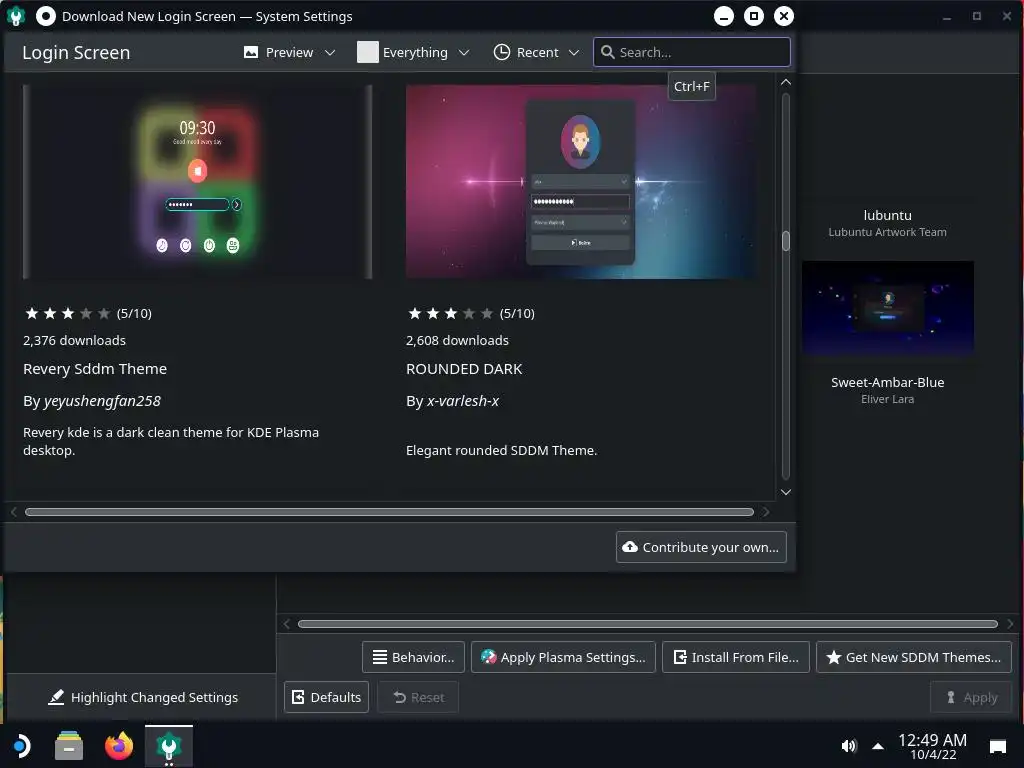Minimize the Download New Login Screen dialog
The height and width of the screenshot is (768, 1024).
[724, 16]
